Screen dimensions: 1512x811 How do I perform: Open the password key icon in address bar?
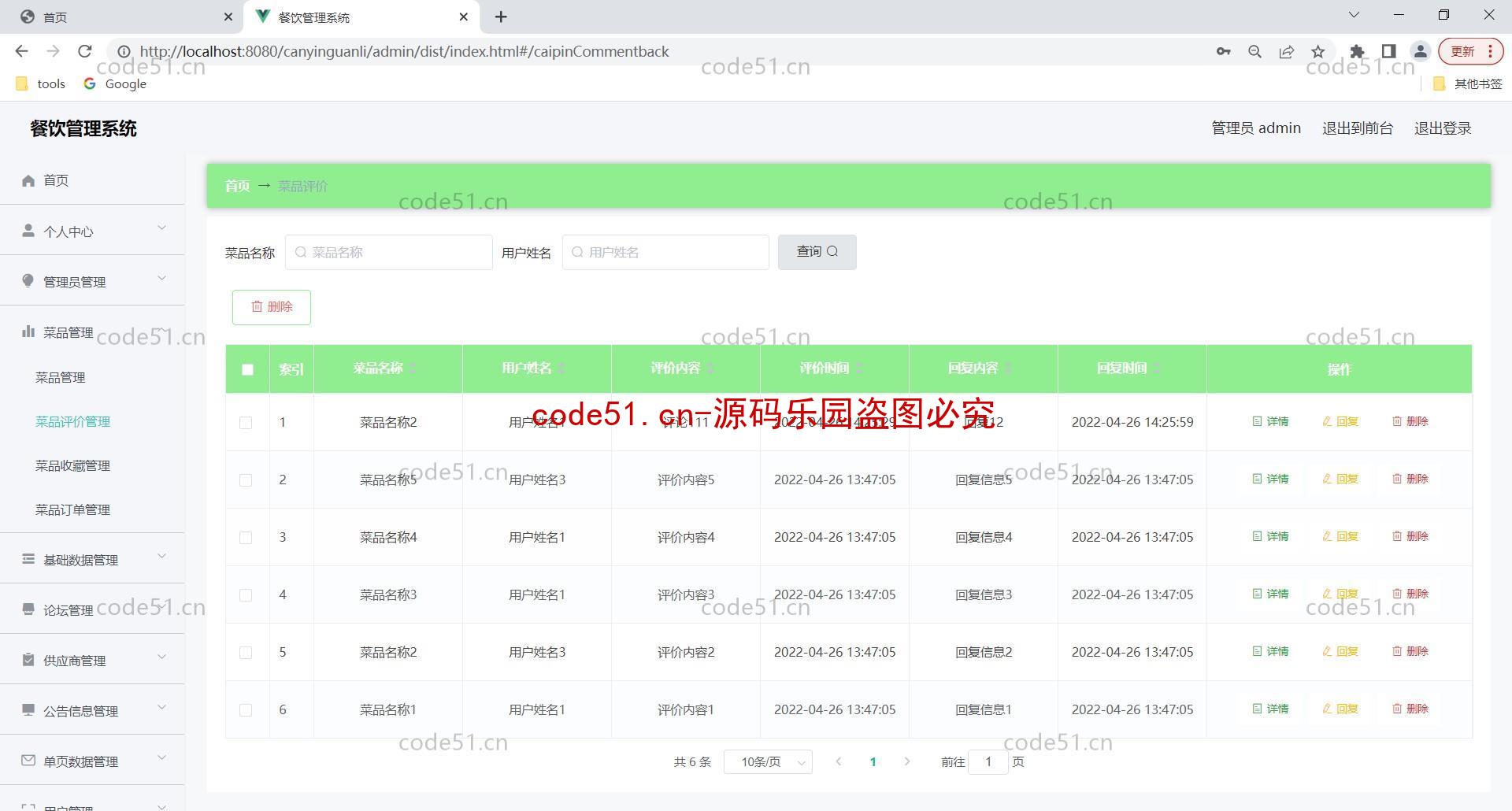coord(1223,51)
